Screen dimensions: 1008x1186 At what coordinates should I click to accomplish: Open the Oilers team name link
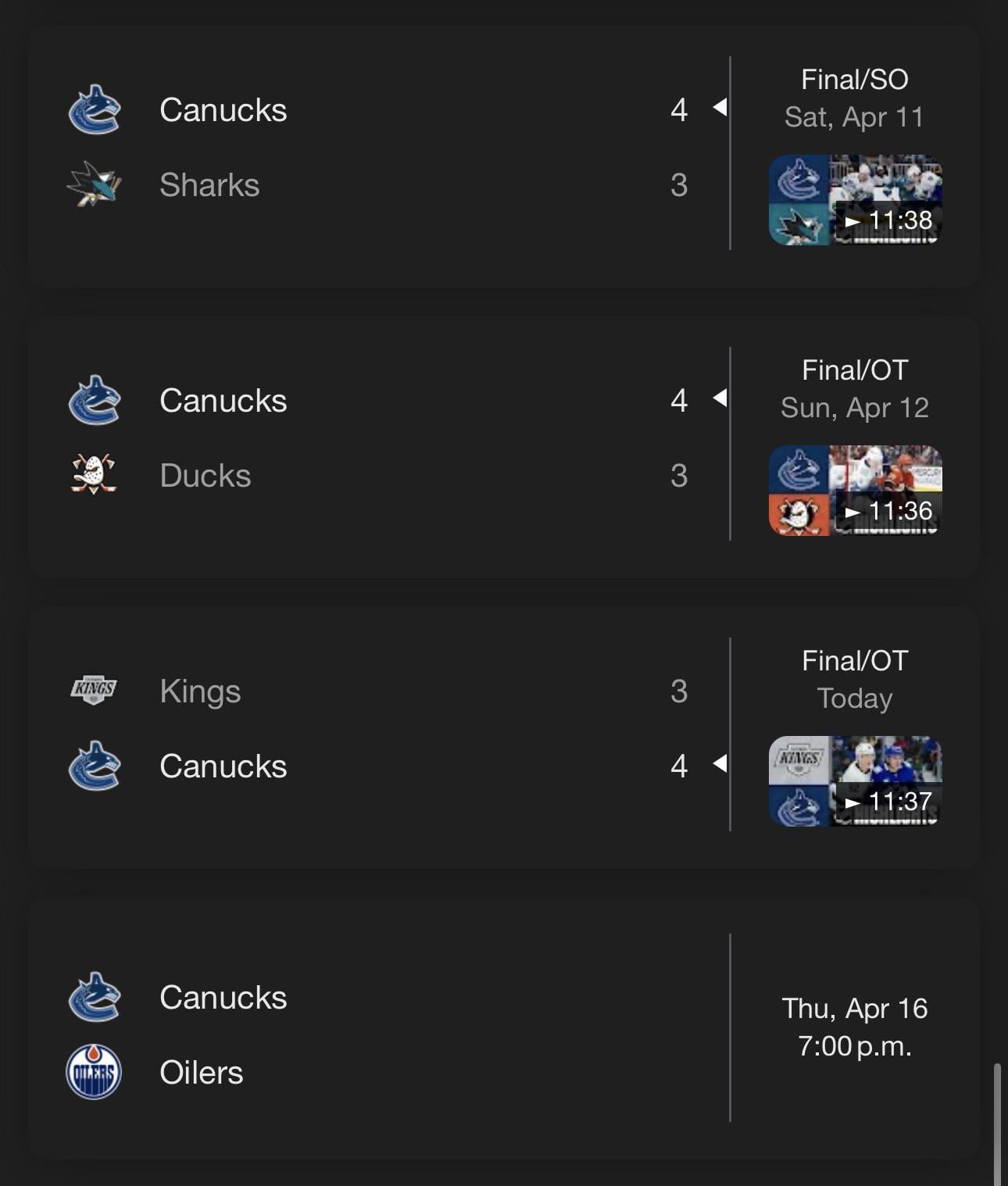202,1073
